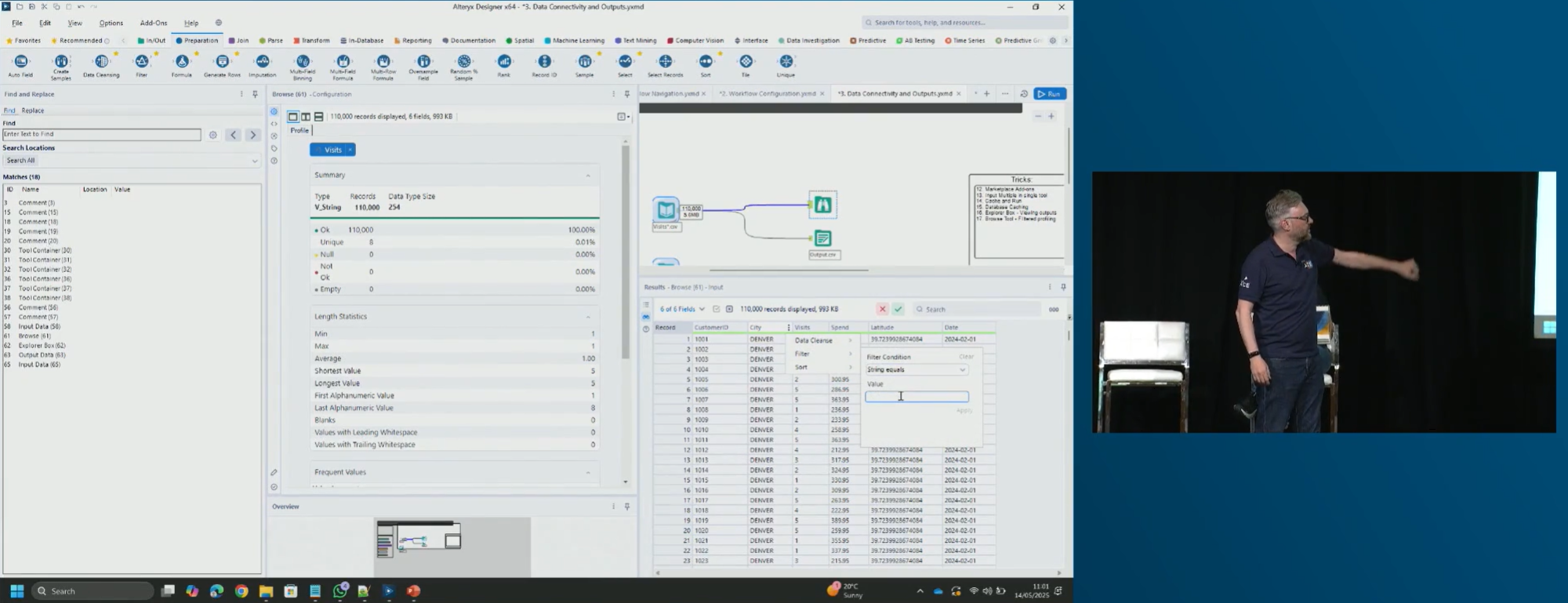Switch to the Transform tool category
The image size is (1568, 603).
pyautogui.click(x=311, y=41)
